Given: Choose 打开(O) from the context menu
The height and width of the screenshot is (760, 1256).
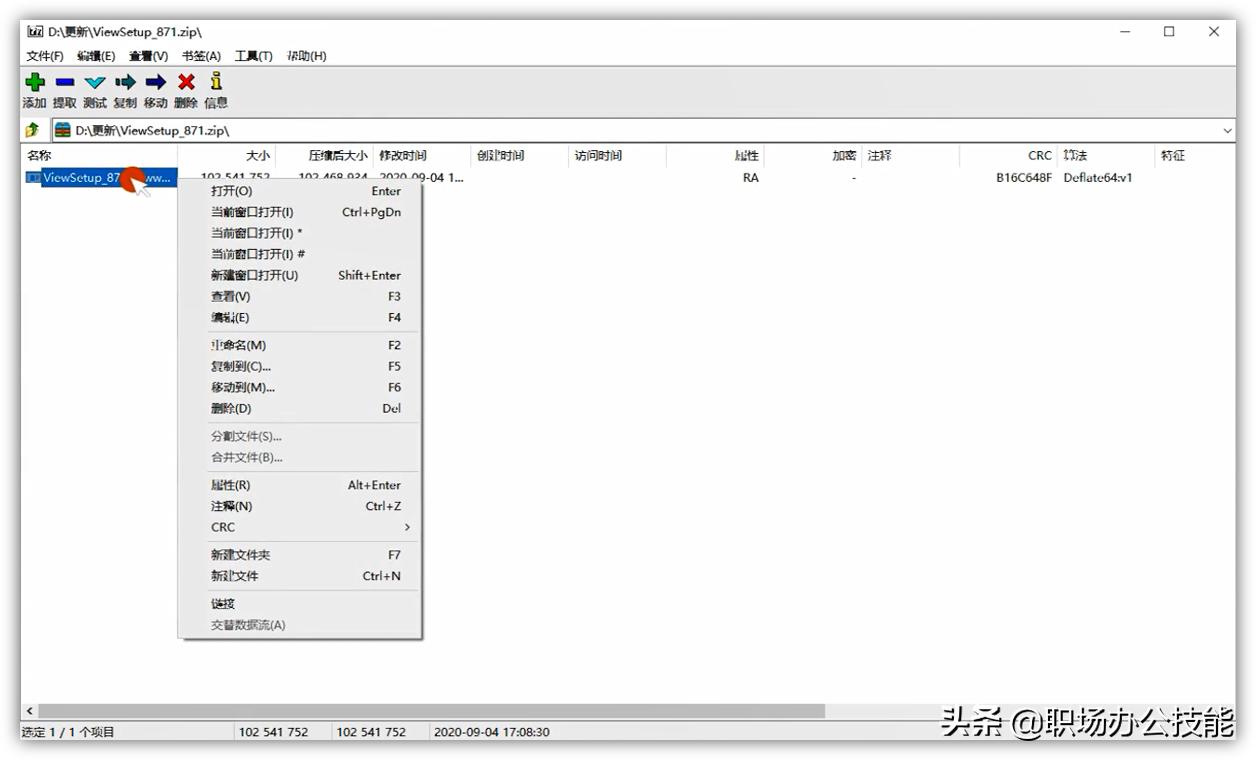Looking at the screenshot, I should tap(231, 190).
